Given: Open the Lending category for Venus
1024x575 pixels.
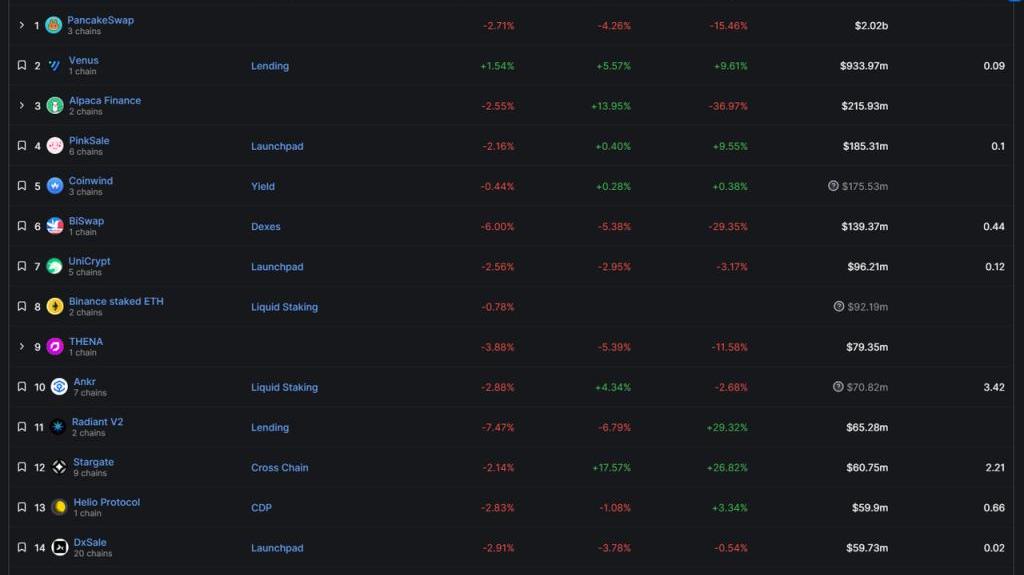Looking at the screenshot, I should 269,66.
